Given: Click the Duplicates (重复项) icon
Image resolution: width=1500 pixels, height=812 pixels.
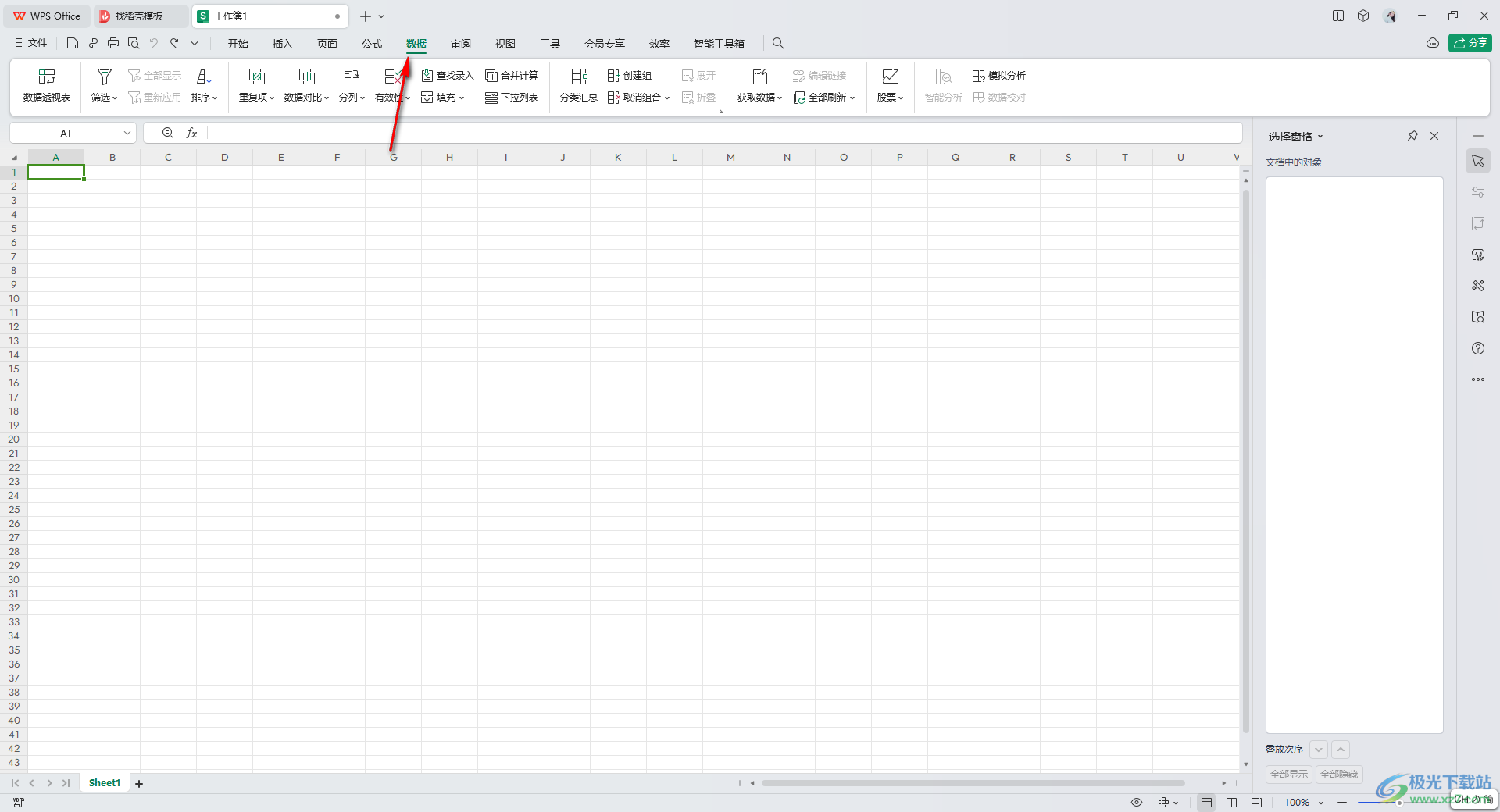Looking at the screenshot, I should pyautogui.click(x=256, y=77).
